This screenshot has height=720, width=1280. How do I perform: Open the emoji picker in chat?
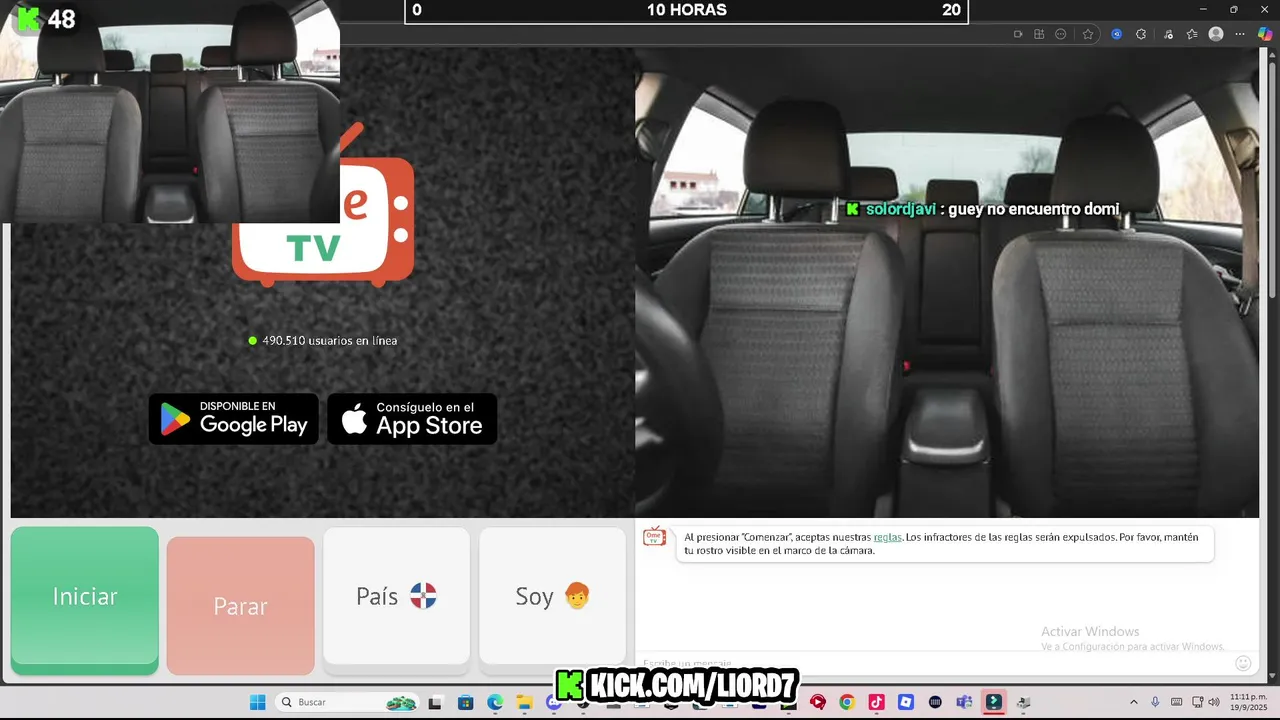point(1243,663)
